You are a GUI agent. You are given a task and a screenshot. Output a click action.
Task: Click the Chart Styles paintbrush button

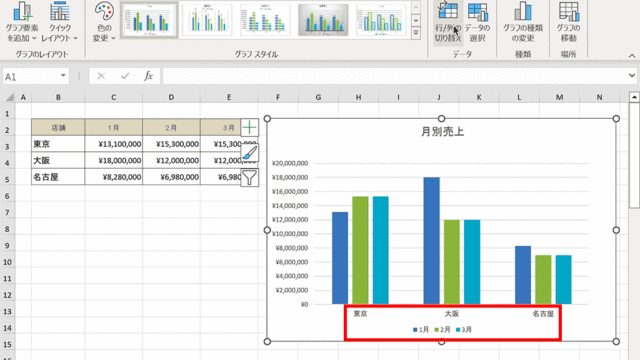click(249, 153)
